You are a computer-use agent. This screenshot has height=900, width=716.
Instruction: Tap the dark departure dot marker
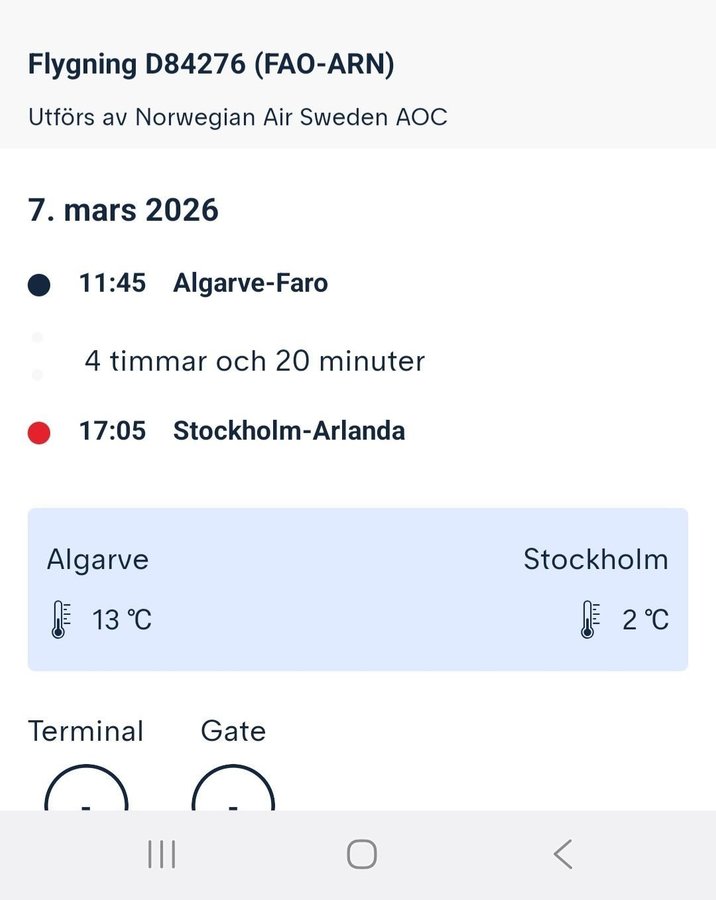(x=39, y=285)
